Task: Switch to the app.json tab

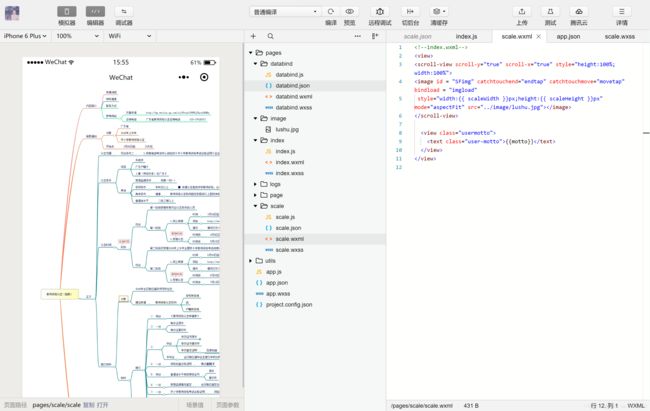Action: 568,36
